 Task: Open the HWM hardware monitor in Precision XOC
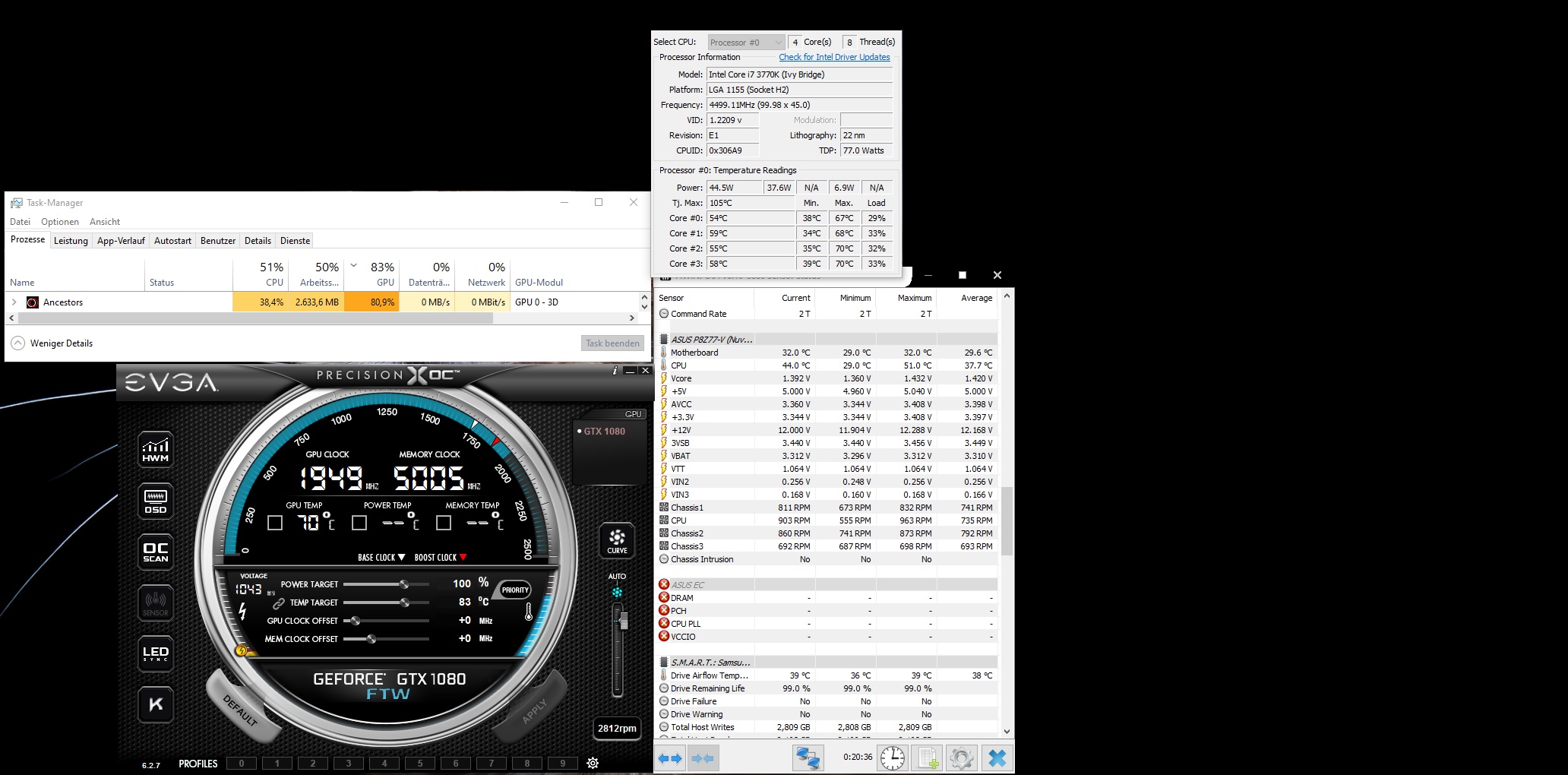tap(156, 449)
